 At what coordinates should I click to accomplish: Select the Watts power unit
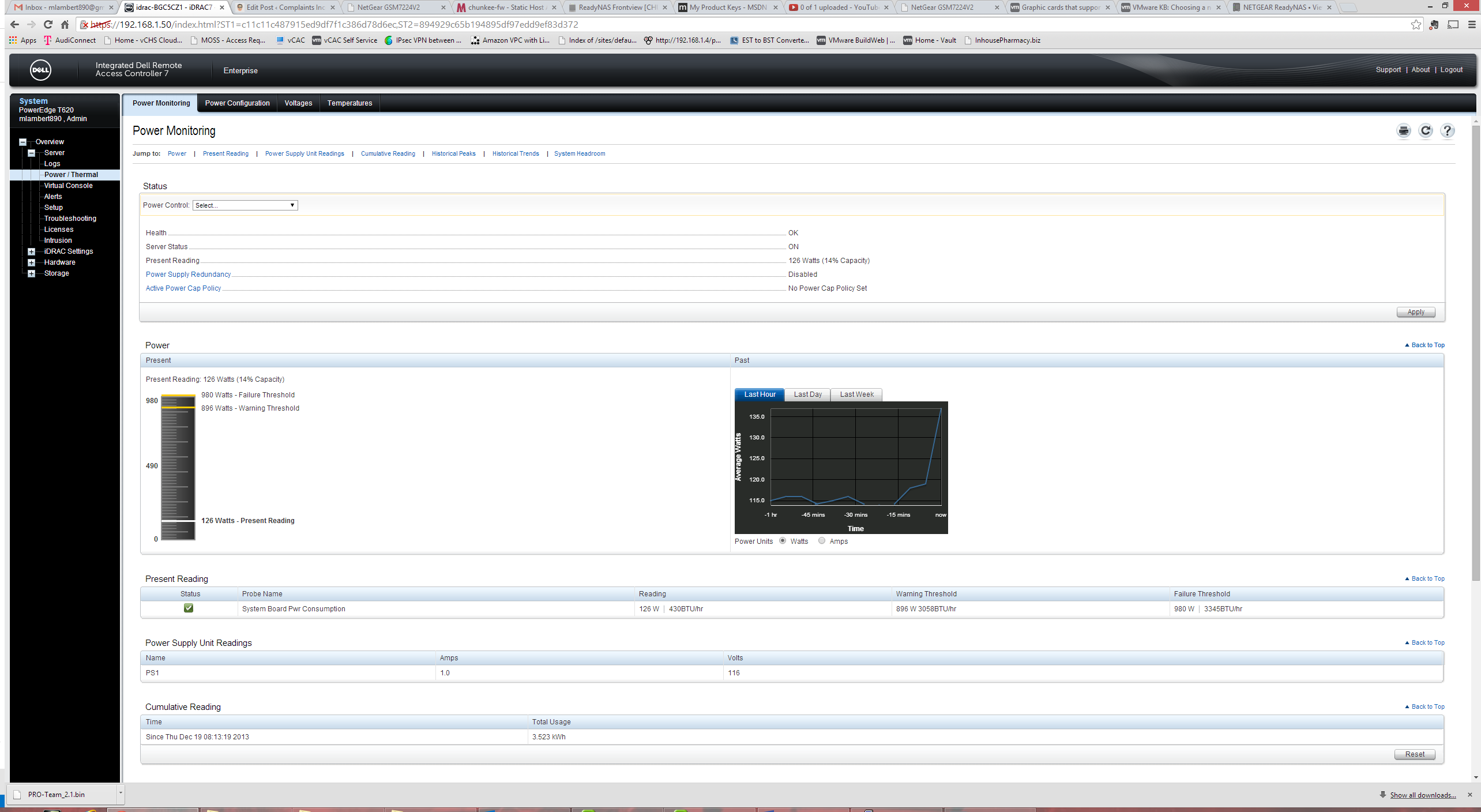[782, 540]
